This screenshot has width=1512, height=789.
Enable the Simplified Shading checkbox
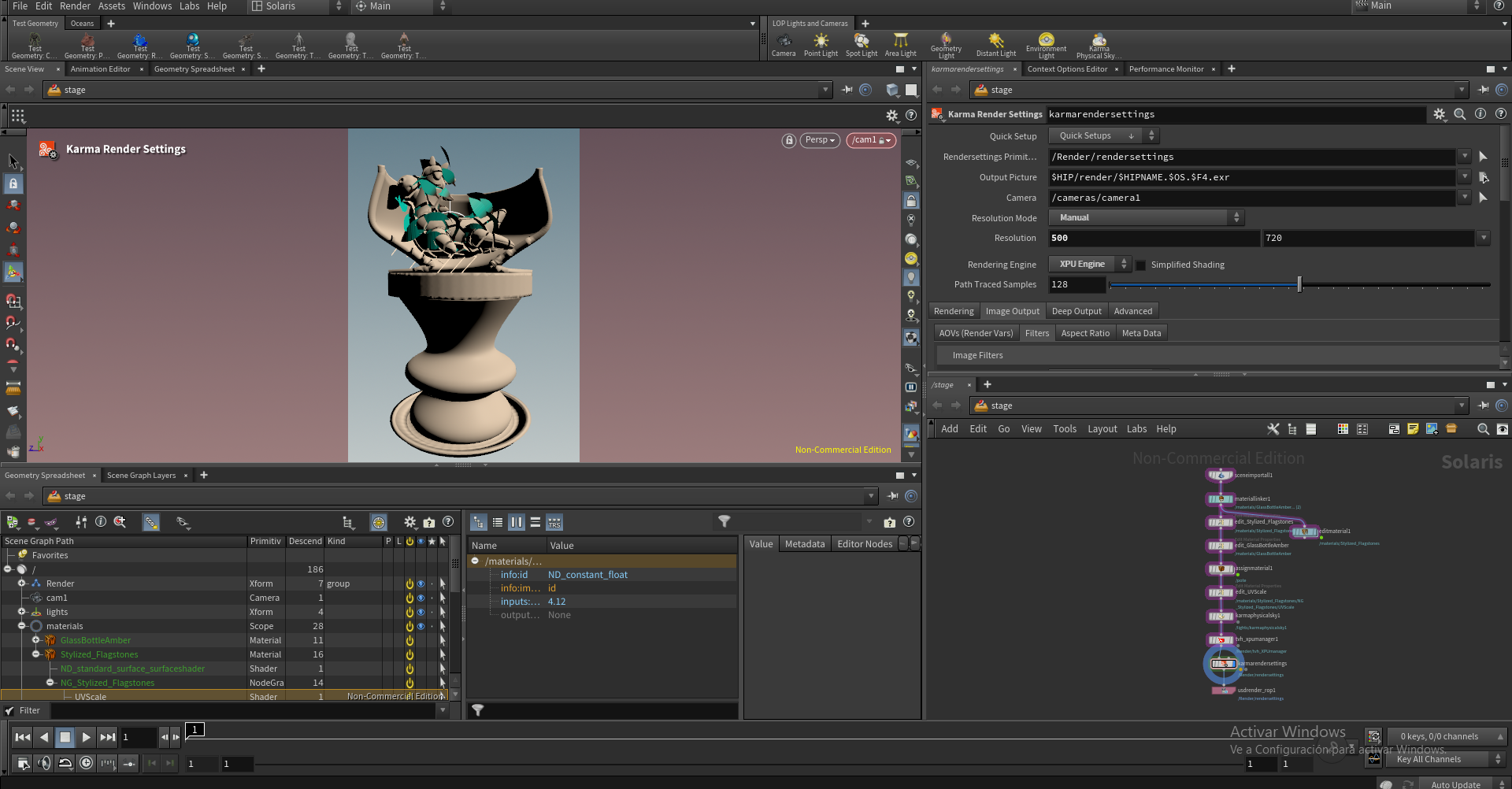coord(1141,265)
